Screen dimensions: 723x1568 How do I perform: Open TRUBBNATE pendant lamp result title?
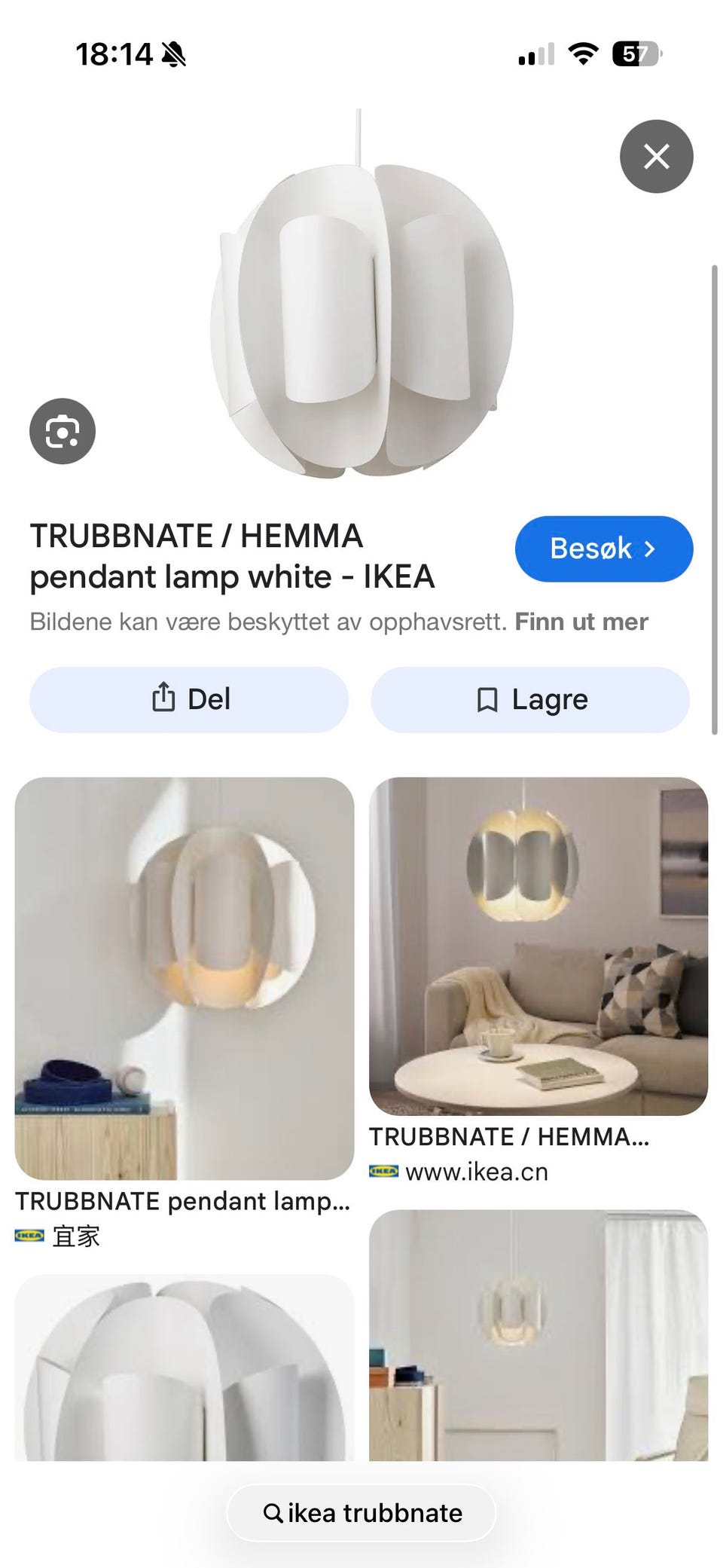pyautogui.click(x=182, y=1201)
